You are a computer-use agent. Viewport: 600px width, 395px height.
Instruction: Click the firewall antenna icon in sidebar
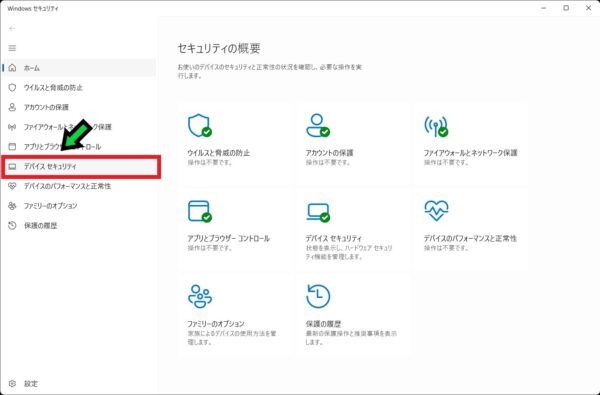pyautogui.click(x=12, y=127)
